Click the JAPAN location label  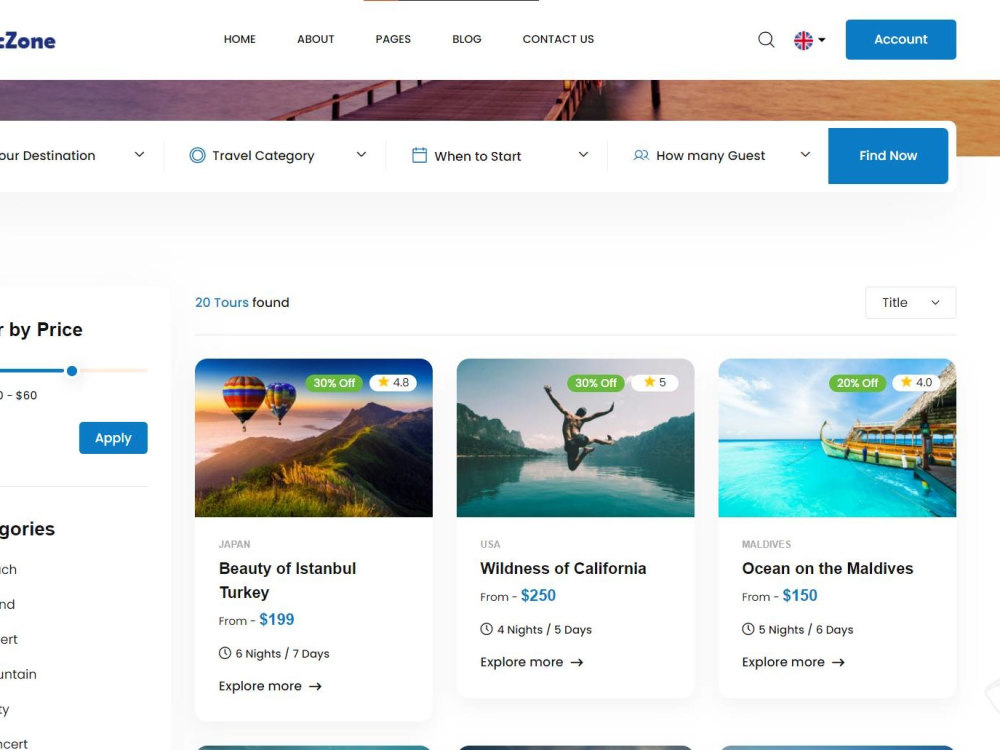[235, 544]
